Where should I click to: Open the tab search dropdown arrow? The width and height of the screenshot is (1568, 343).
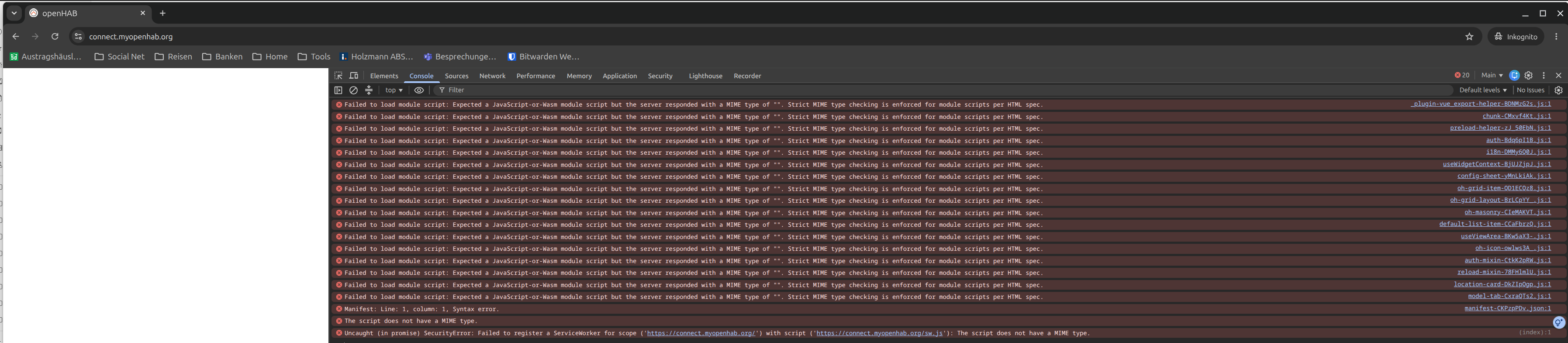tap(14, 13)
